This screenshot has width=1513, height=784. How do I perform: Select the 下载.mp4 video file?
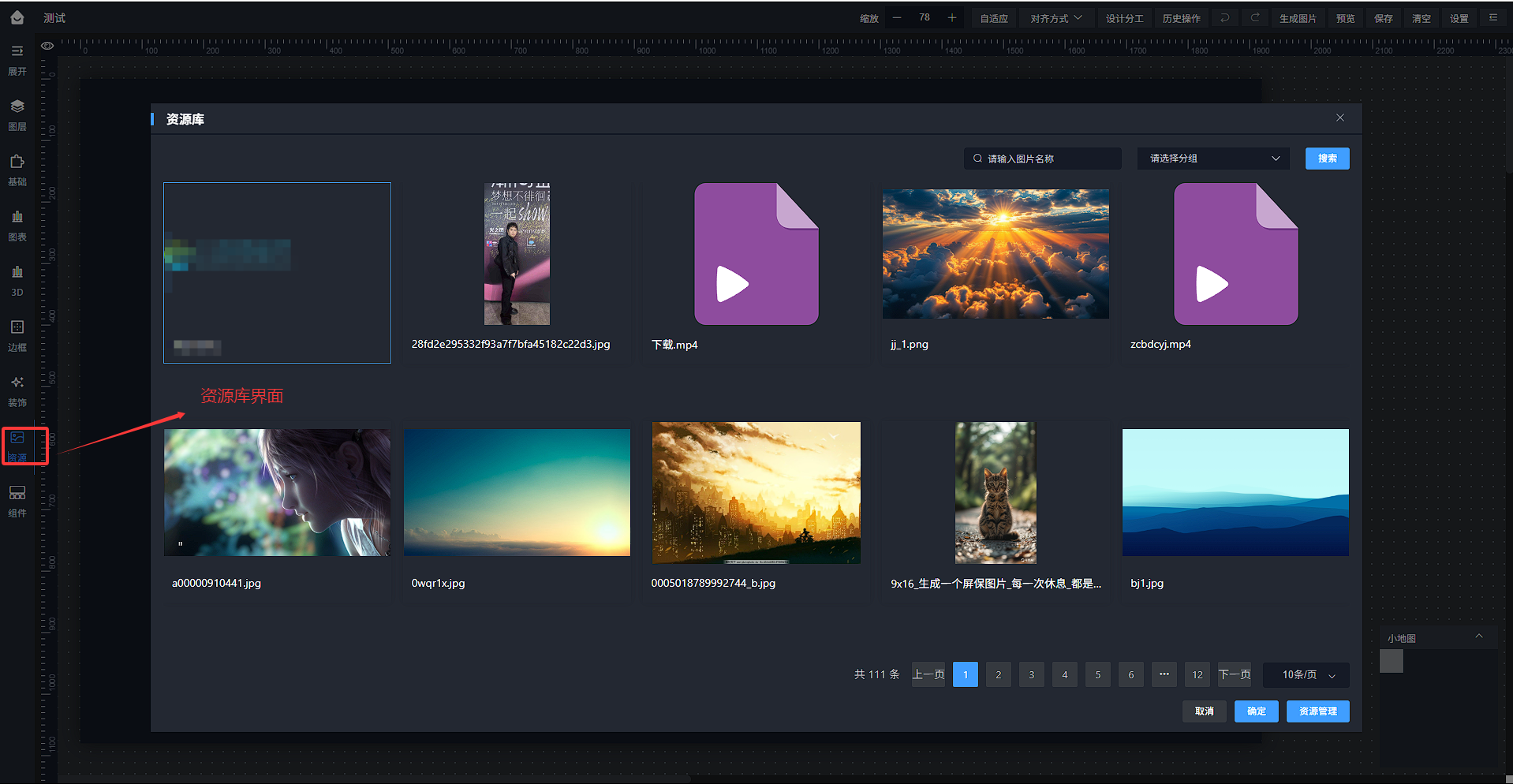[756, 254]
